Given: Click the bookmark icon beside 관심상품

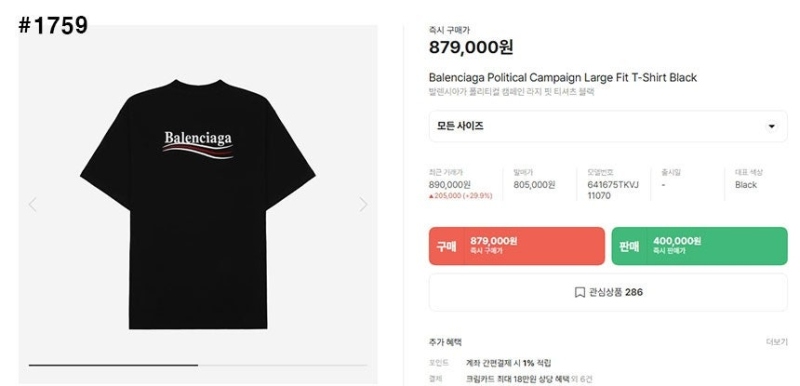Looking at the screenshot, I should pyautogui.click(x=579, y=292).
